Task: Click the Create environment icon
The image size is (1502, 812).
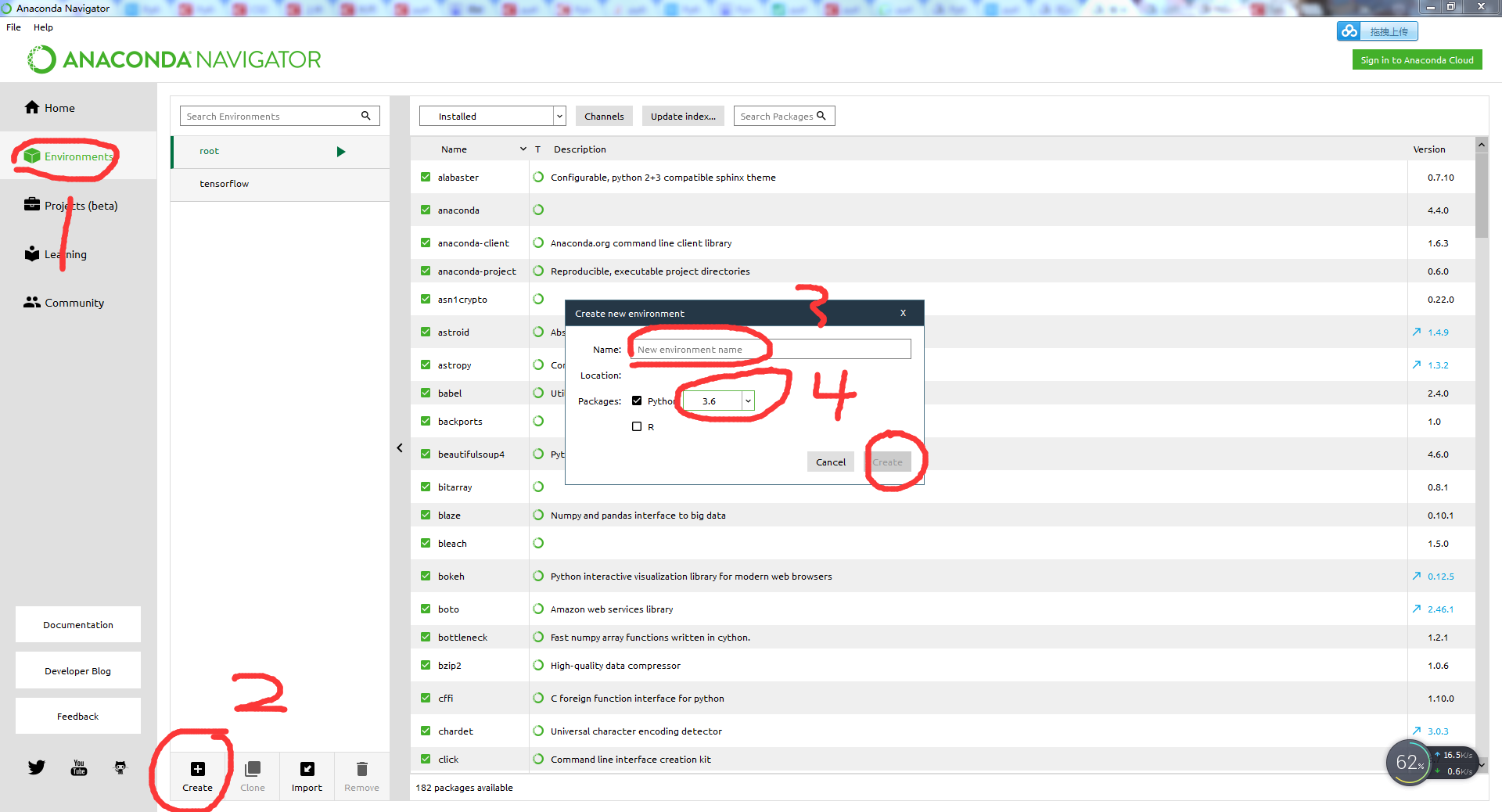Action: point(198,769)
